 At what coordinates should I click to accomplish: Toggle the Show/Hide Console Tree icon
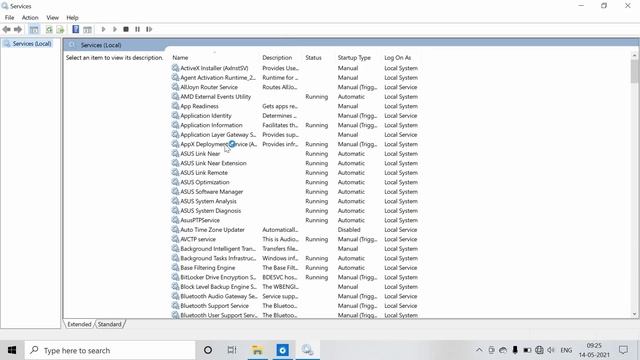[34, 29]
